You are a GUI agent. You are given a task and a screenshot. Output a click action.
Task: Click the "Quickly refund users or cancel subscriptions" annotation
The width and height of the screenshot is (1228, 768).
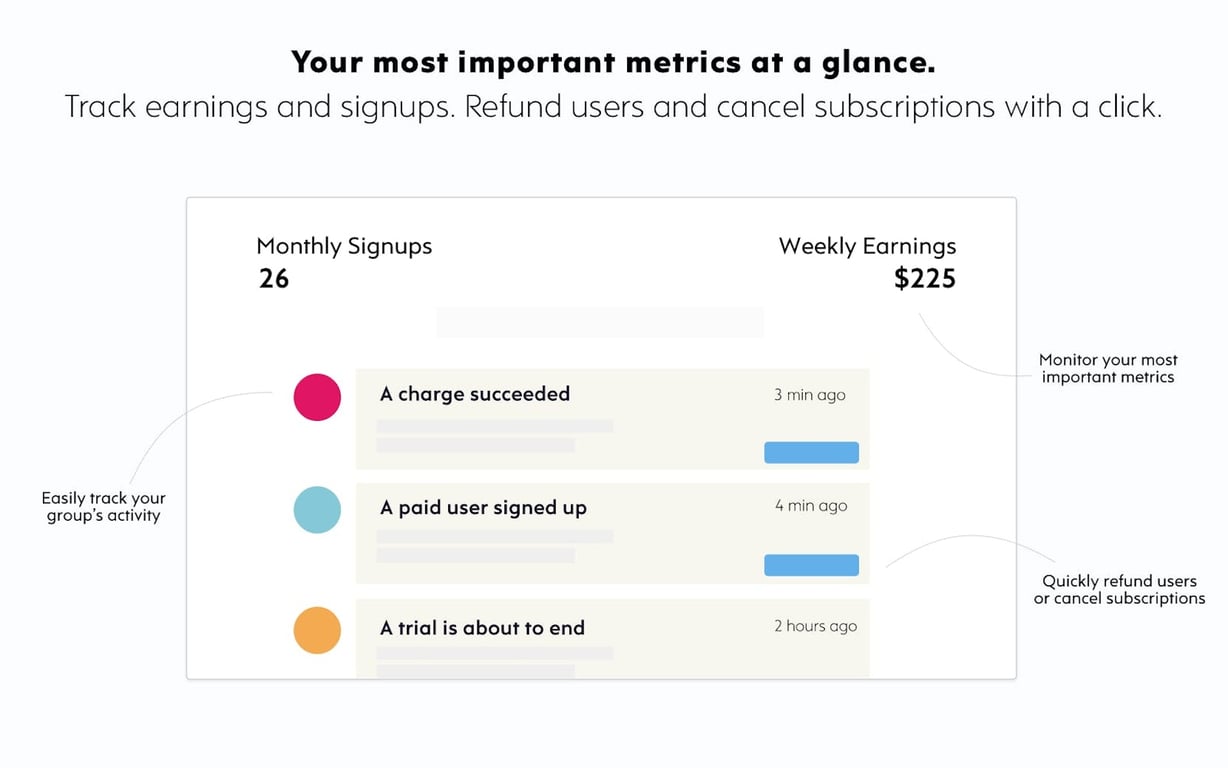coord(1119,589)
